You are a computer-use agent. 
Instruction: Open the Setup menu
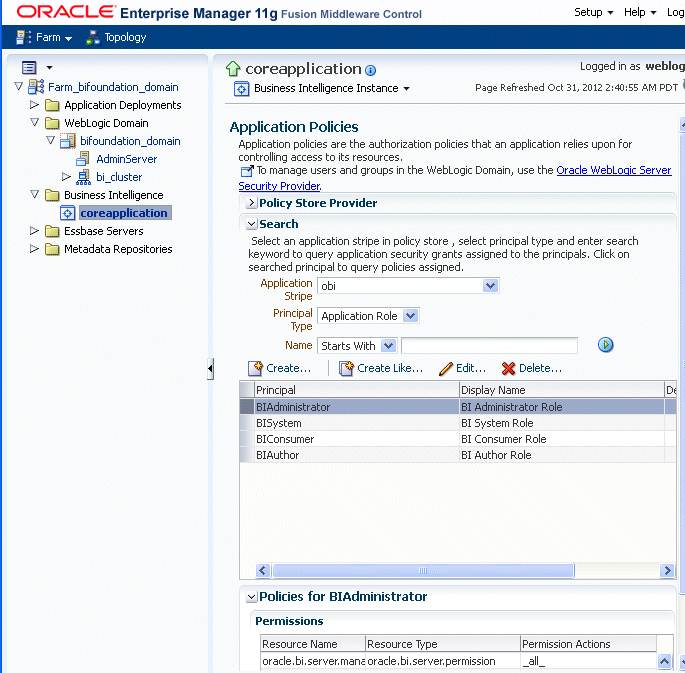click(593, 12)
